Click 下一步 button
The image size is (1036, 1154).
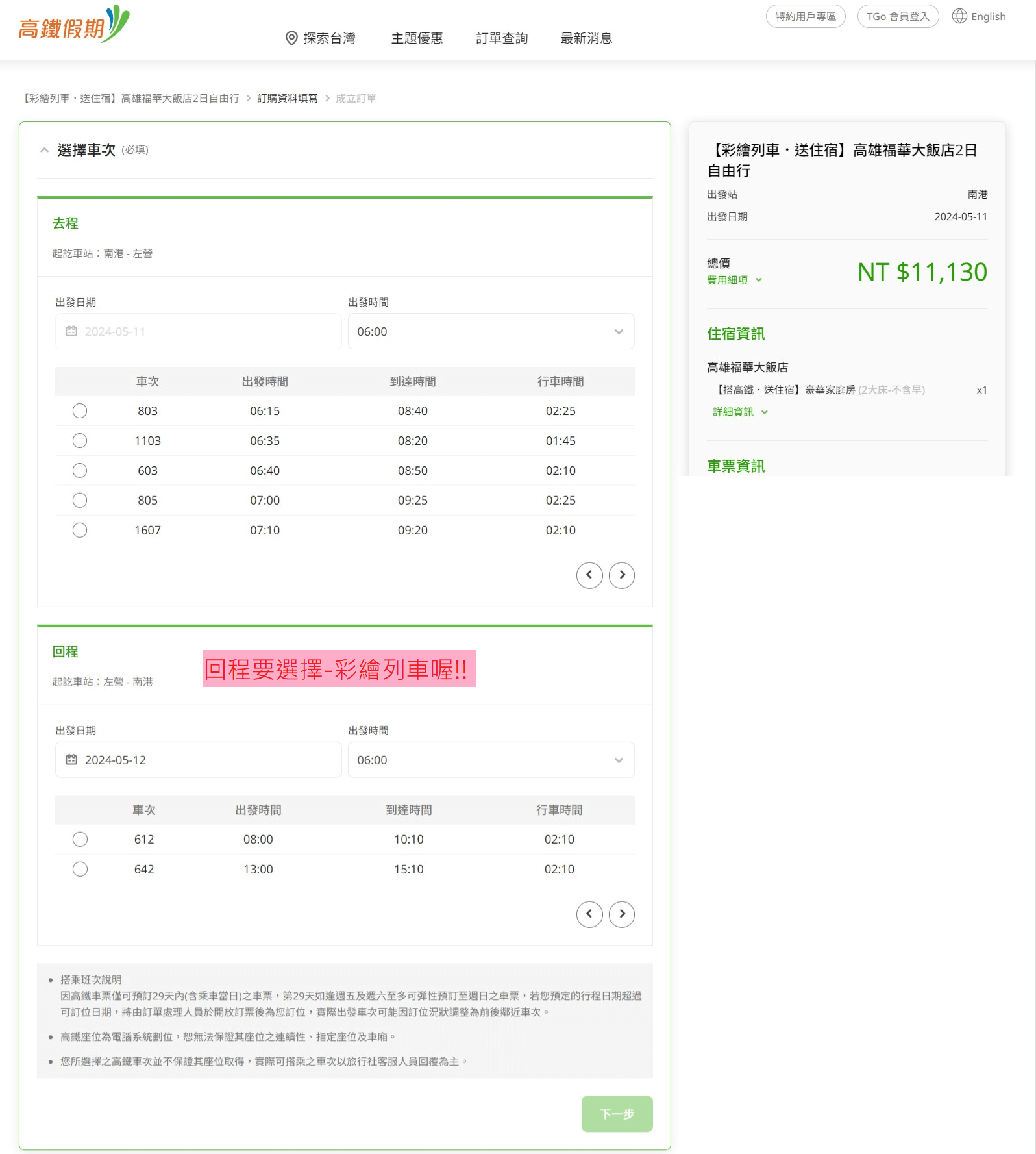point(617,1114)
